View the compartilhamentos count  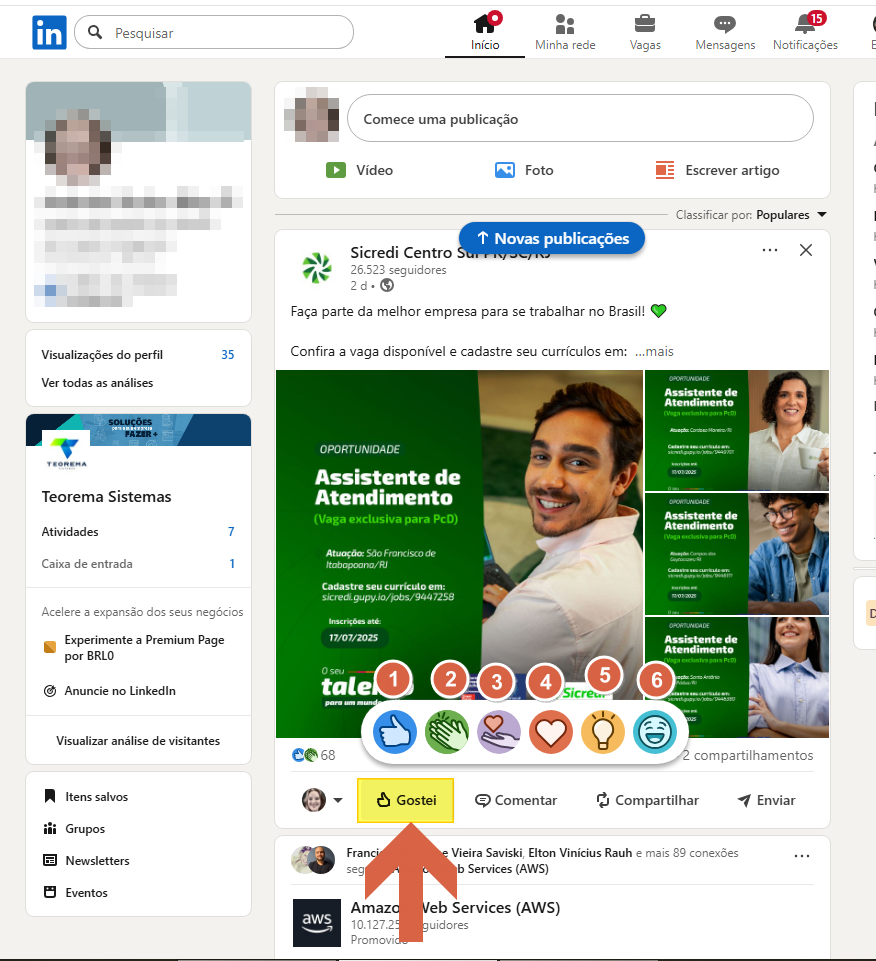pyautogui.click(x=748, y=755)
